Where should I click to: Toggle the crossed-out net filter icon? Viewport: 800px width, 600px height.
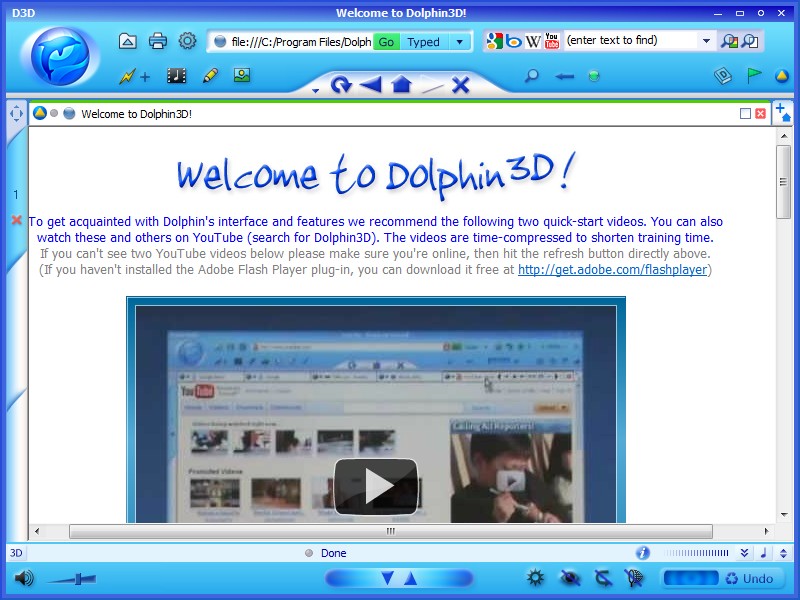(634, 578)
